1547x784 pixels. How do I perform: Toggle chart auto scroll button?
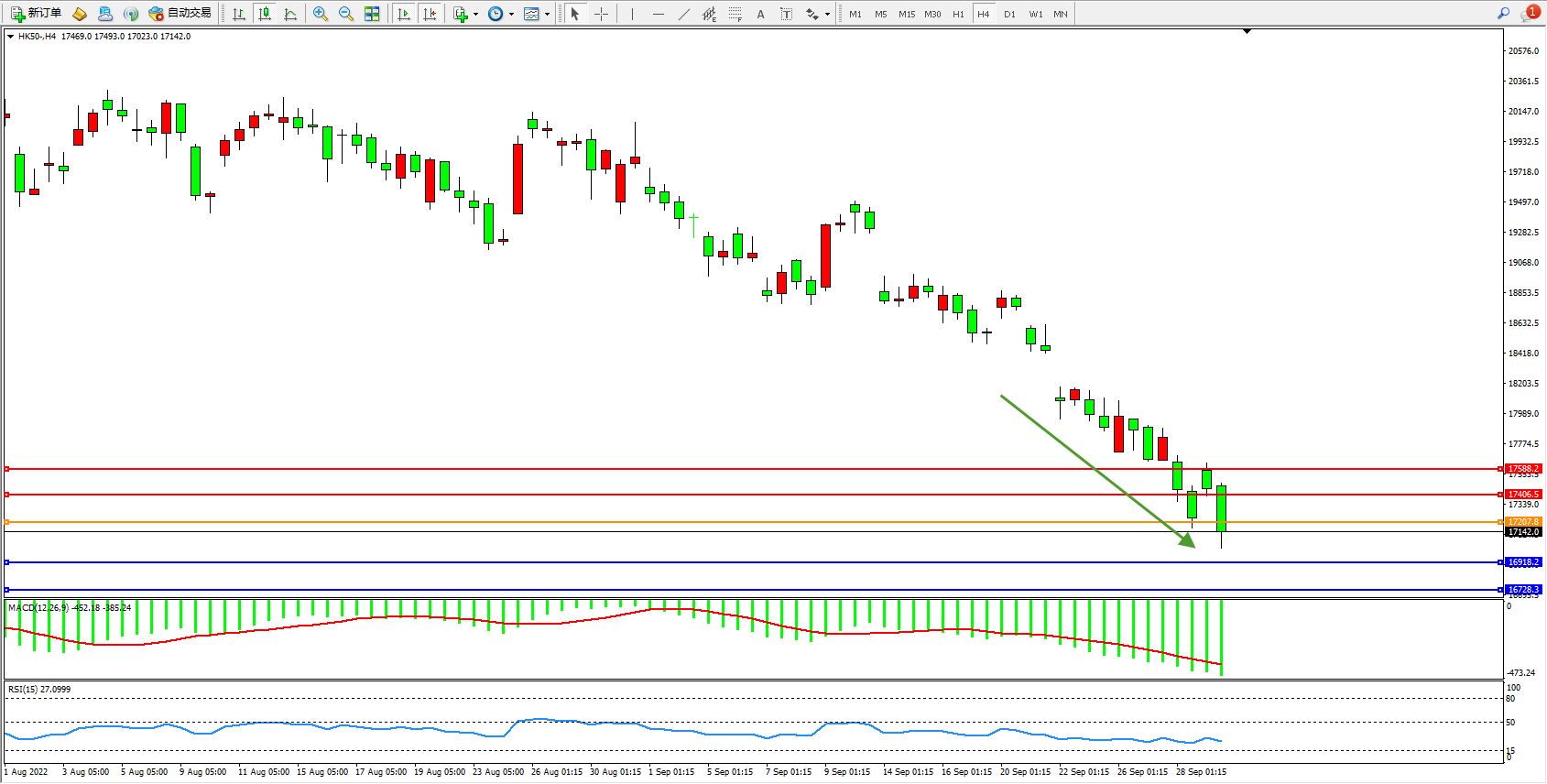(404, 14)
